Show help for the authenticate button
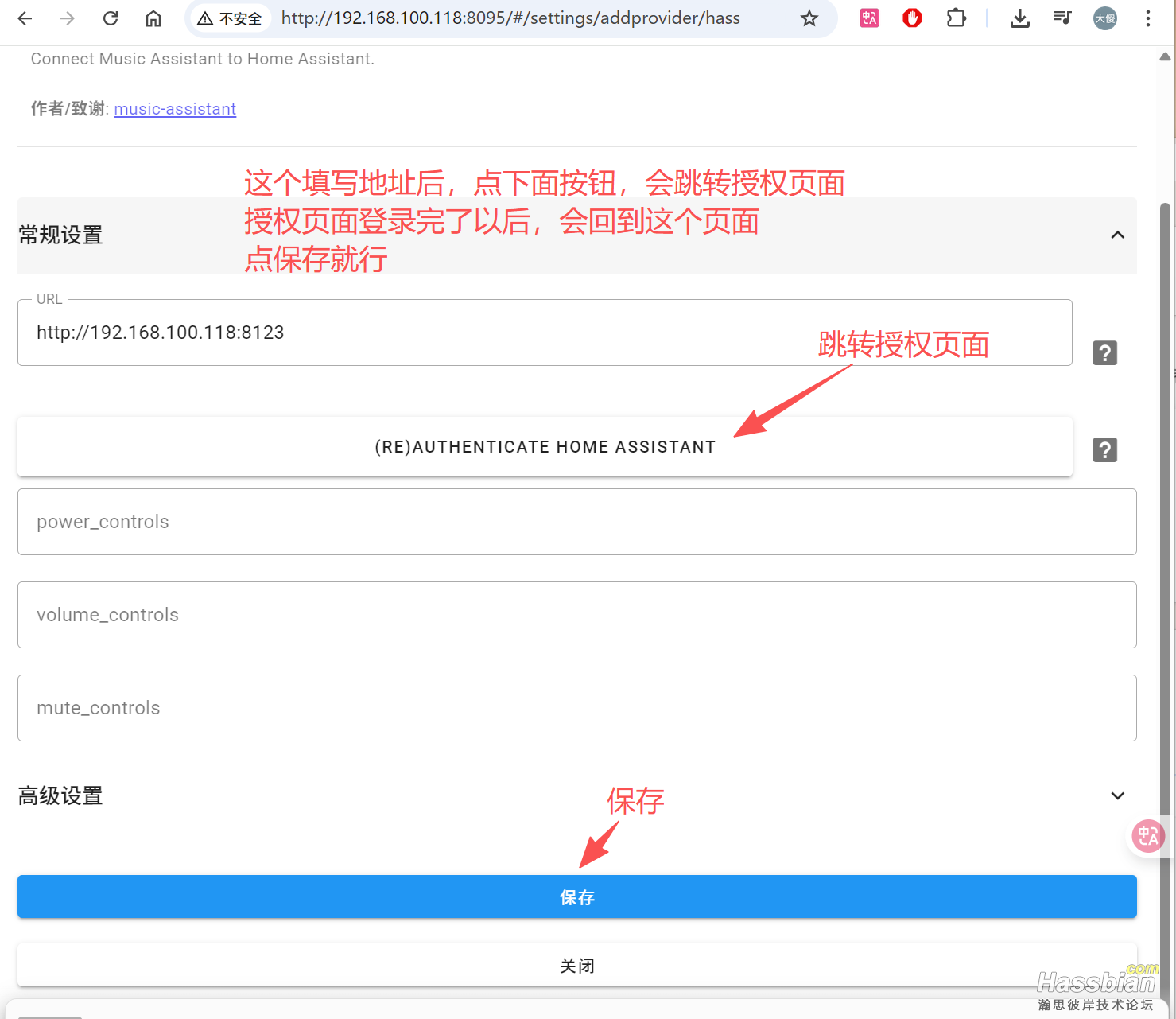This screenshot has width=1176, height=1019. pyautogui.click(x=1105, y=449)
